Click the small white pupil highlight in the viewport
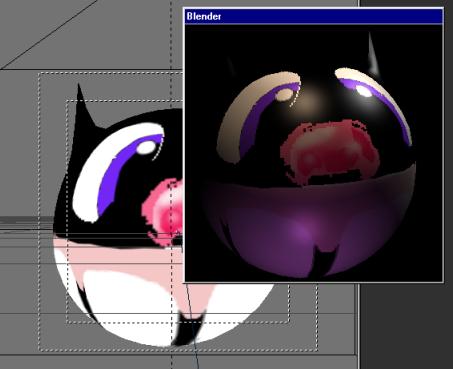 (x=146, y=147)
